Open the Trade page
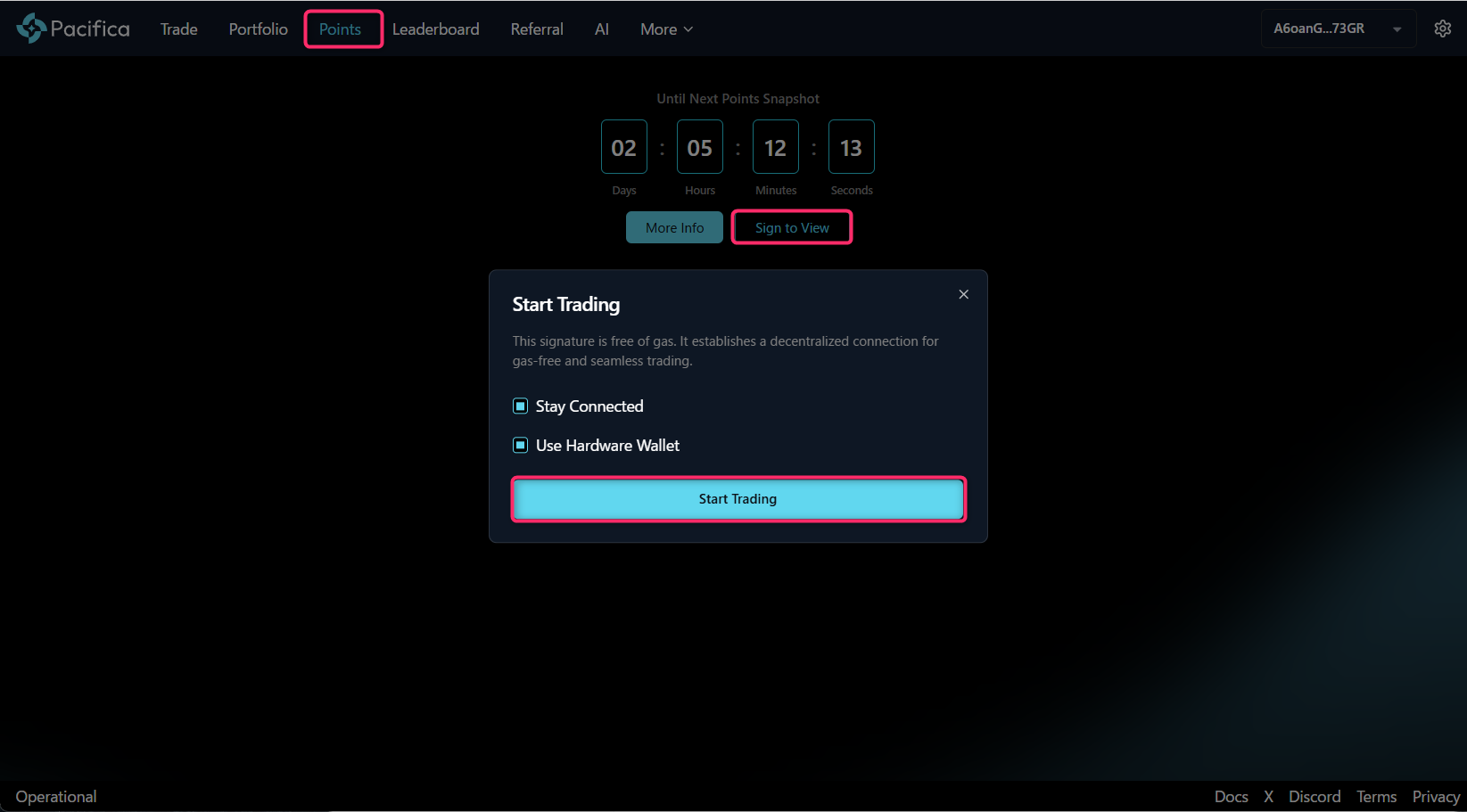 179,29
